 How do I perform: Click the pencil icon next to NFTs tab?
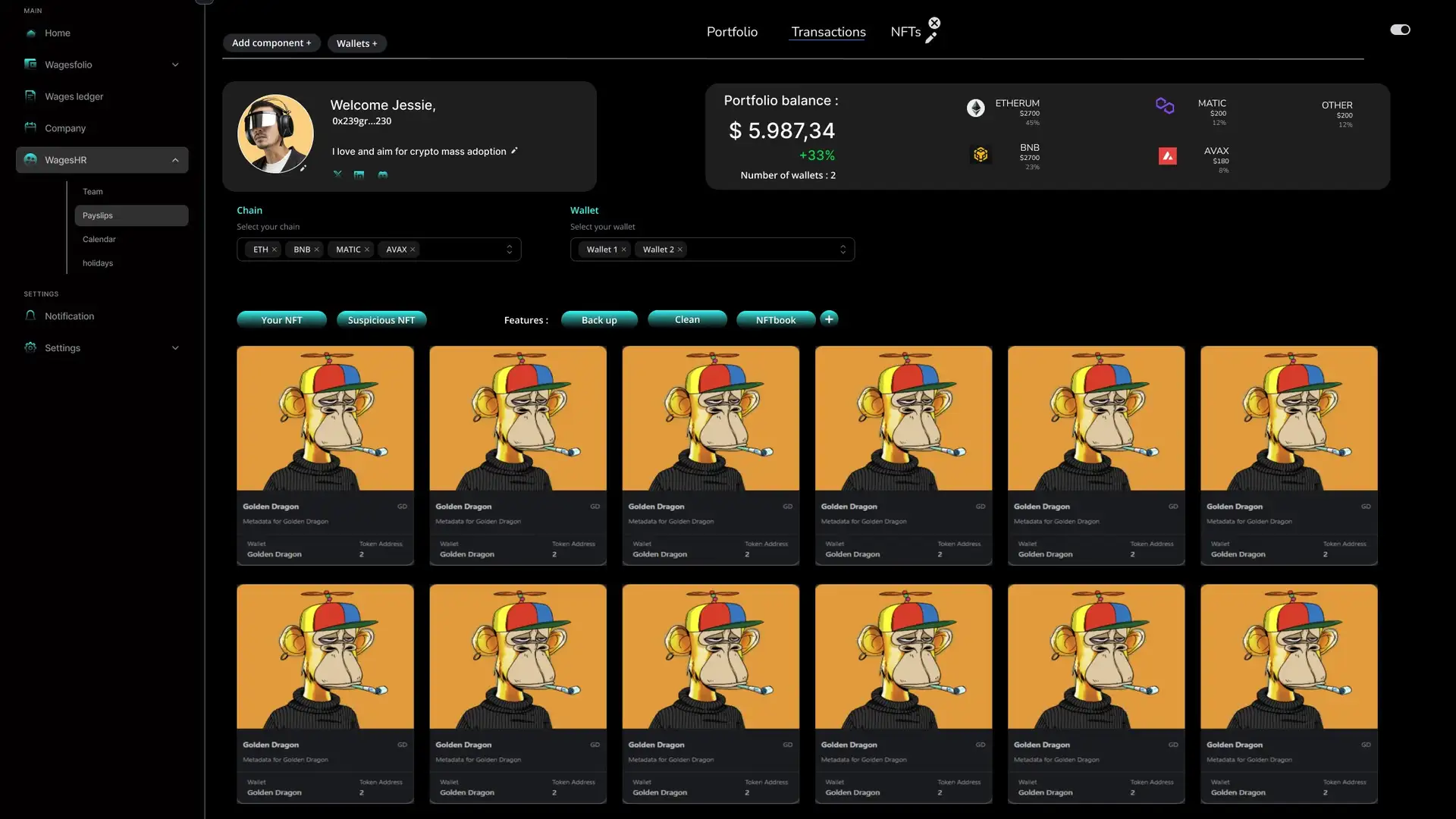point(930,38)
